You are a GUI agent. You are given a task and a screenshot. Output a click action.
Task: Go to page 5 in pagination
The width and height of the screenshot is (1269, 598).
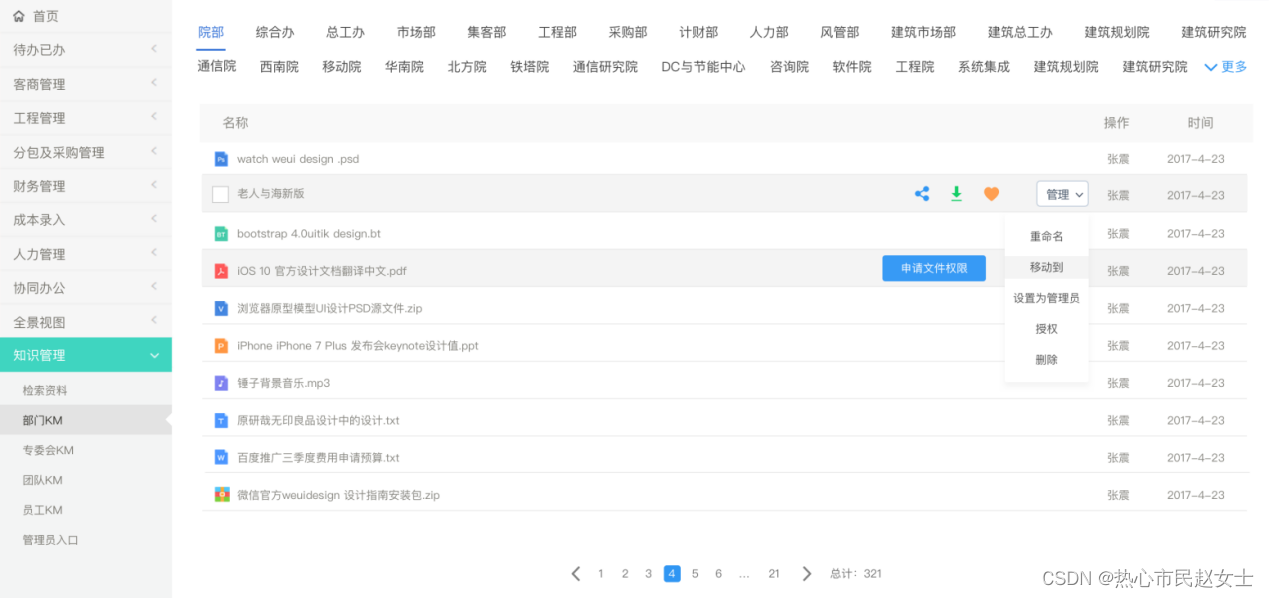coord(695,573)
